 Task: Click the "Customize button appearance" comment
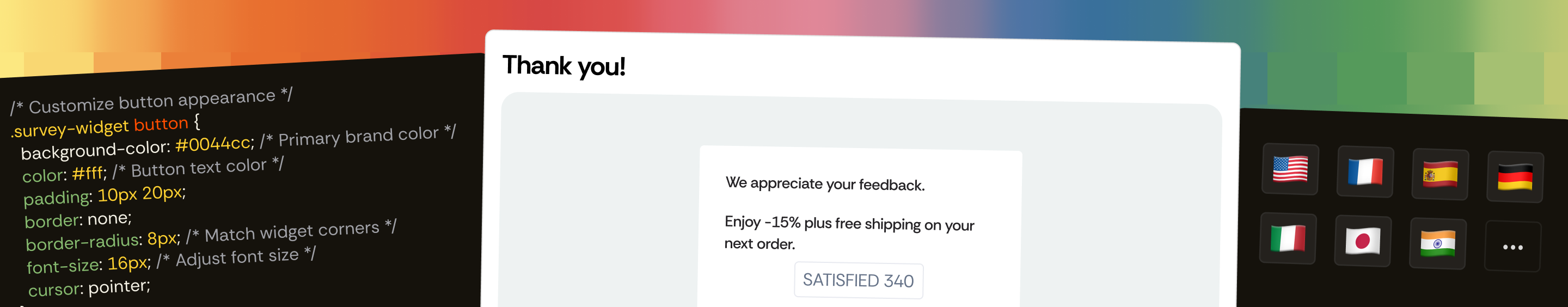[151, 101]
